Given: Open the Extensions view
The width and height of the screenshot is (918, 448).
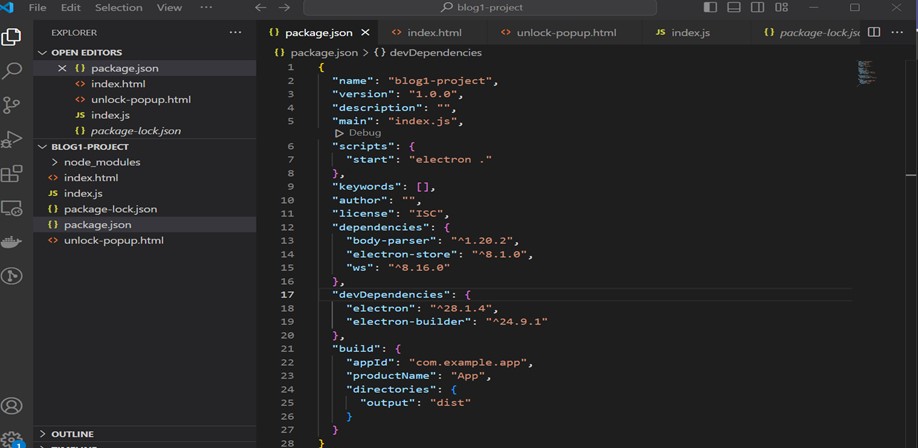Looking at the screenshot, I should tap(12, 174).
